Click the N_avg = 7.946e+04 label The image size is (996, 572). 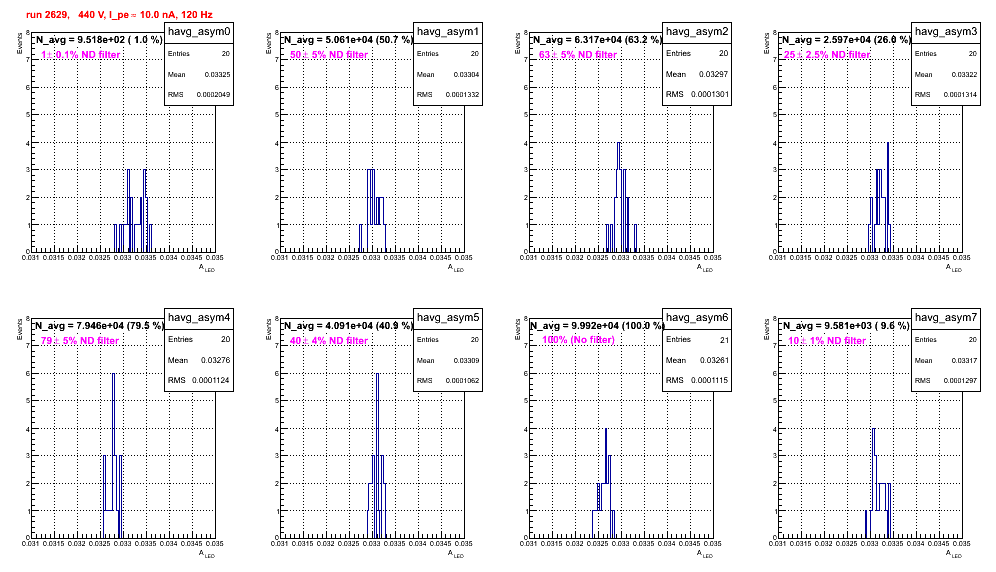tap(98, 325)
